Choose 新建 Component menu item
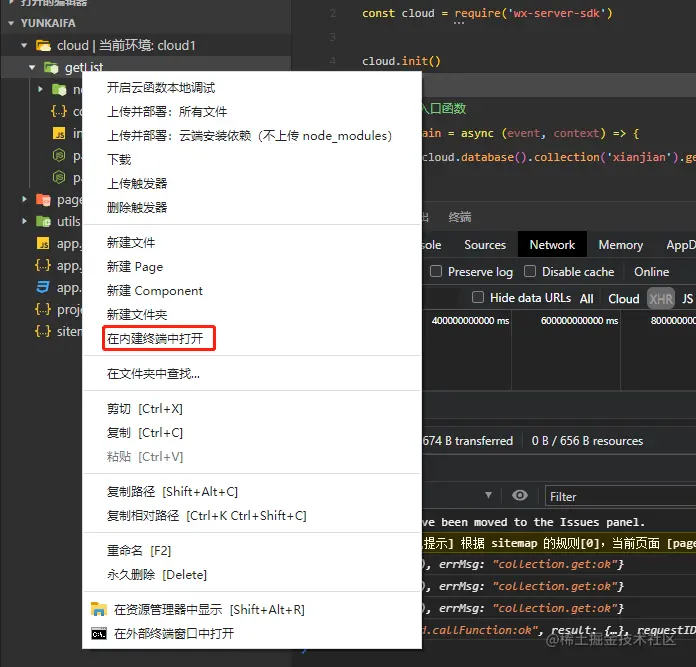 pyautogui.click(x=252, y=291)
